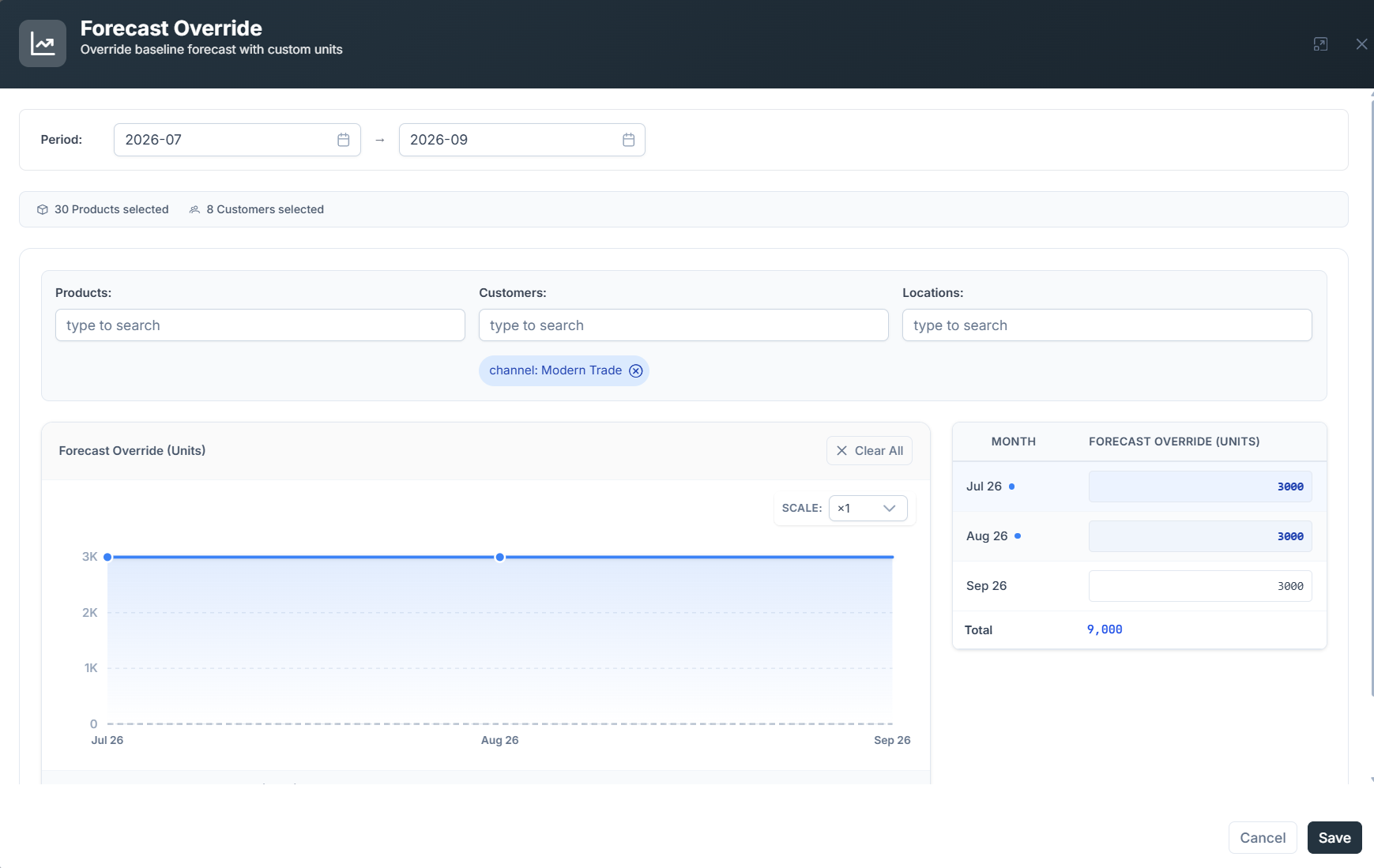Click the customers group icon
The height and width of the screenshot is (868, 1374).
click(x=194, y=209)
